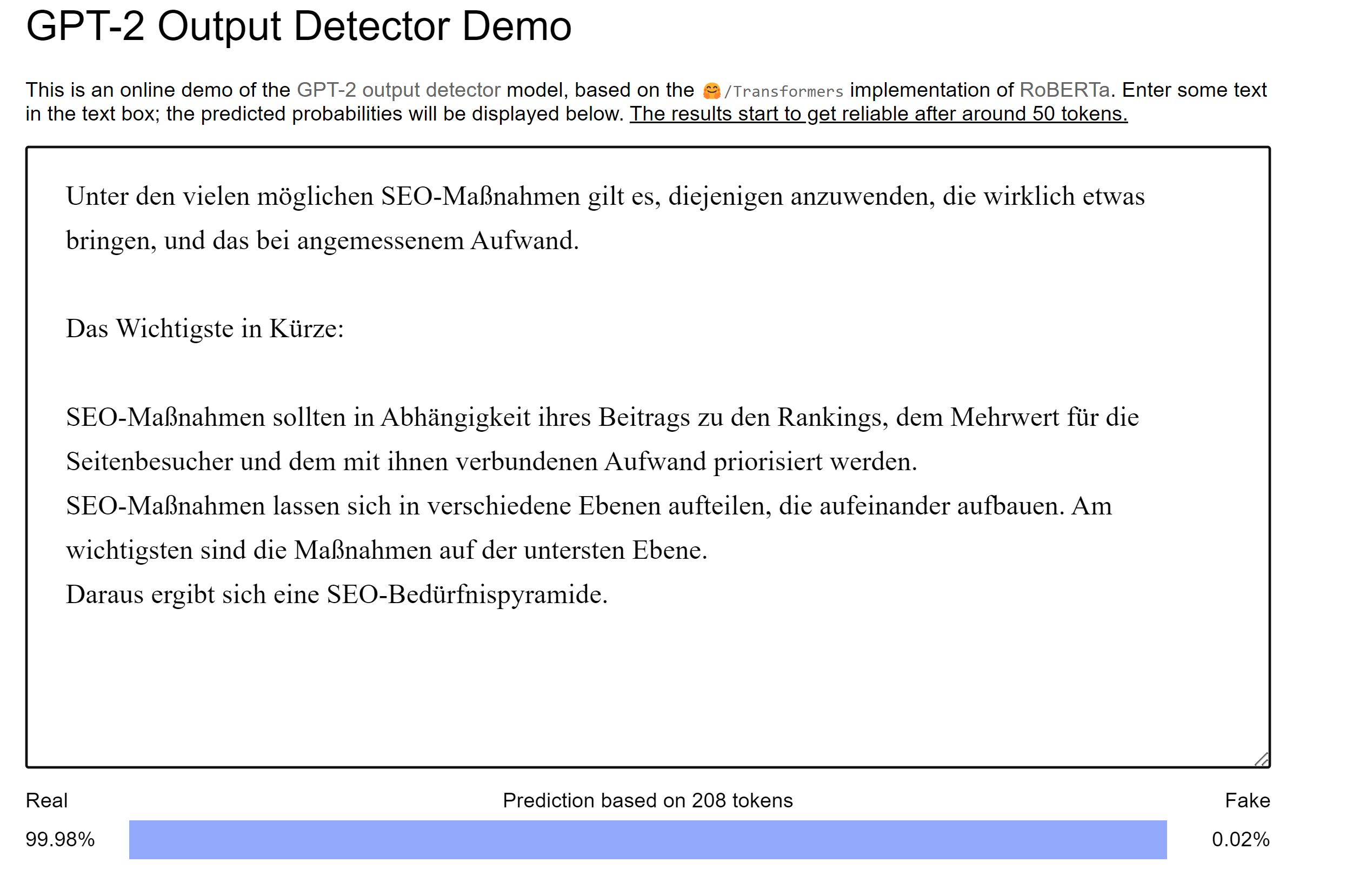
Task: Grab the textarea resize handle corner
Action: click(x=1262, y=759)
